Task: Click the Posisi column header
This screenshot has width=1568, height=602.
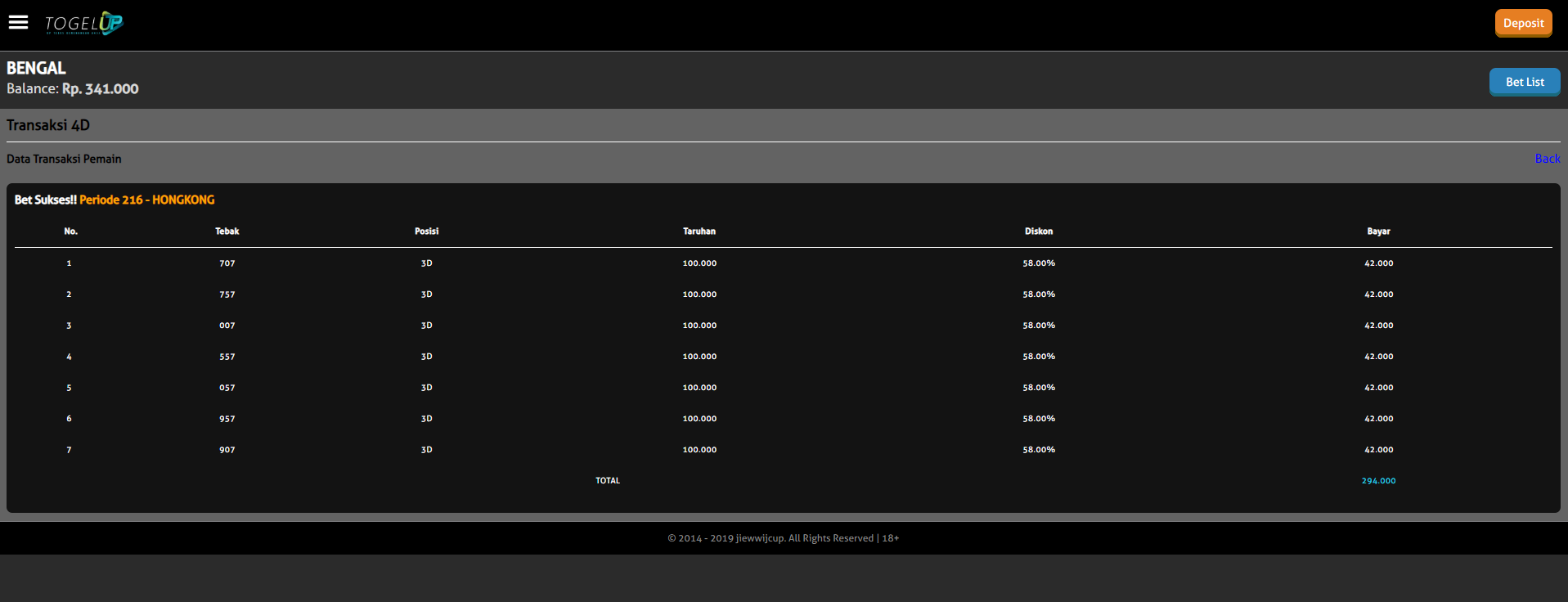Action: pos(426,231)
